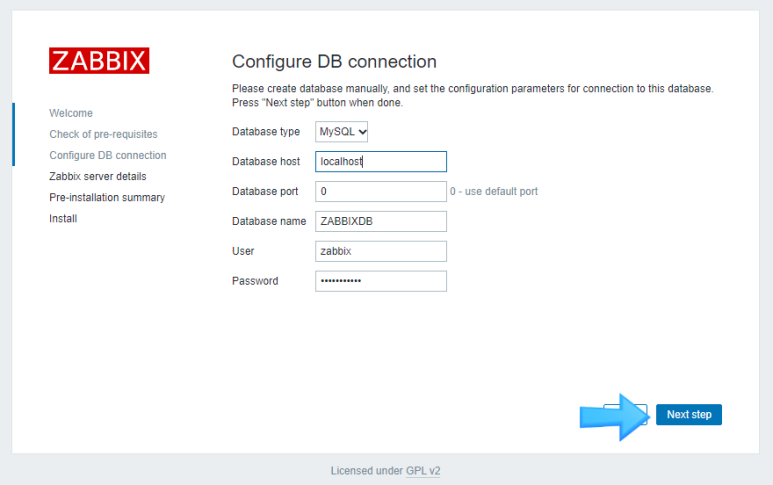
Task: Click the Password label text
Action: click(x=255, y=281)
